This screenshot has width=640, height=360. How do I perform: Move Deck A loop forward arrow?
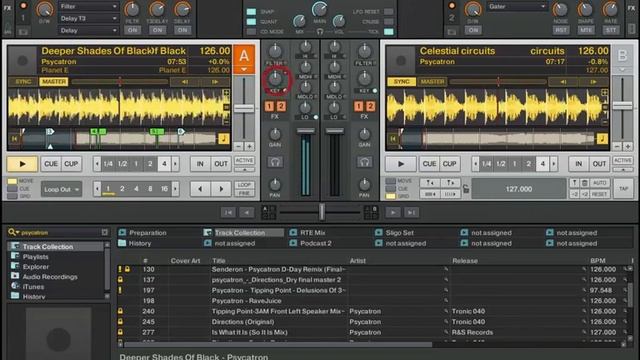coord(221,189)
